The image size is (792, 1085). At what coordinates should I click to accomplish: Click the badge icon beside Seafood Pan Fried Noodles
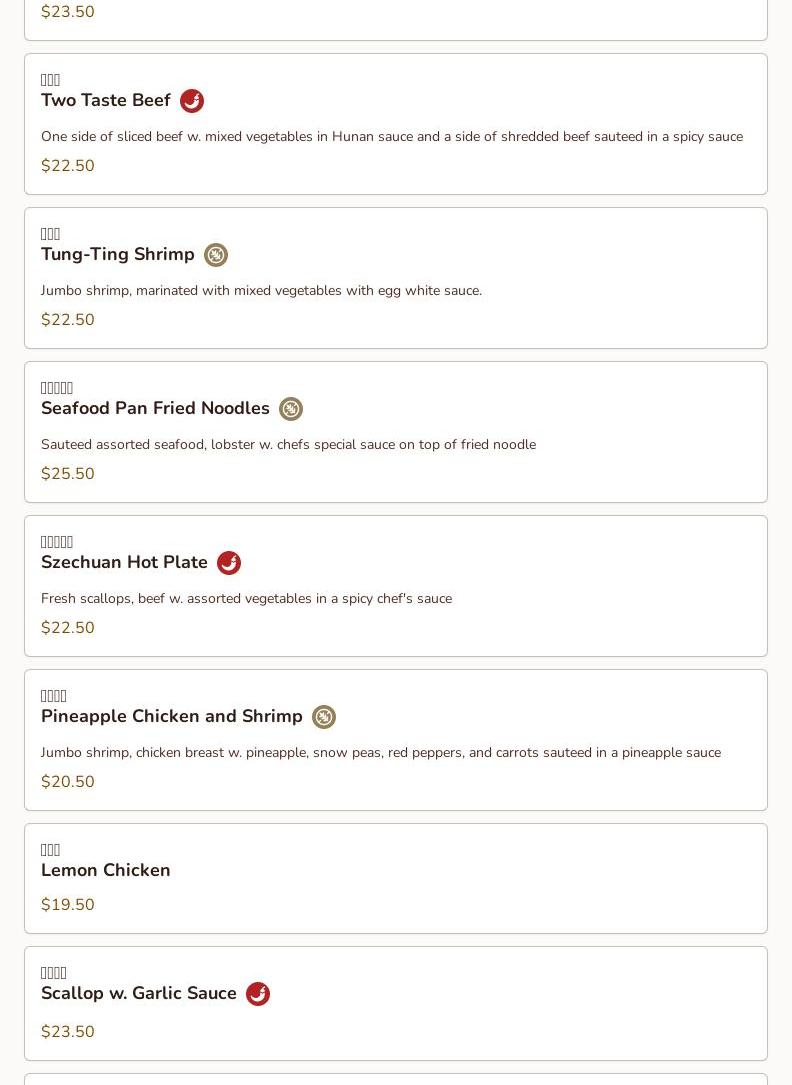[291, 409]
